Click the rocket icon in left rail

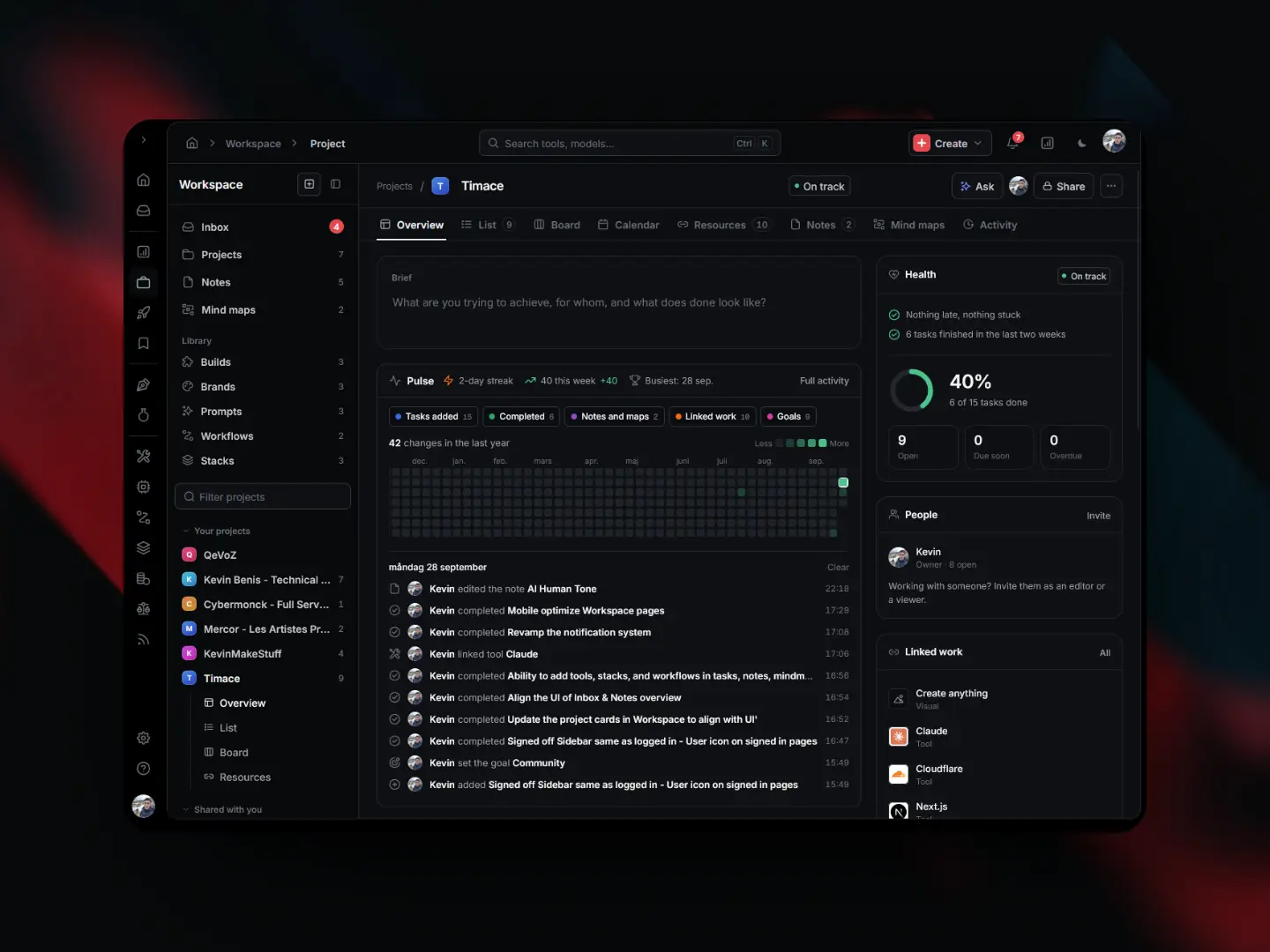tap(144, 313)
